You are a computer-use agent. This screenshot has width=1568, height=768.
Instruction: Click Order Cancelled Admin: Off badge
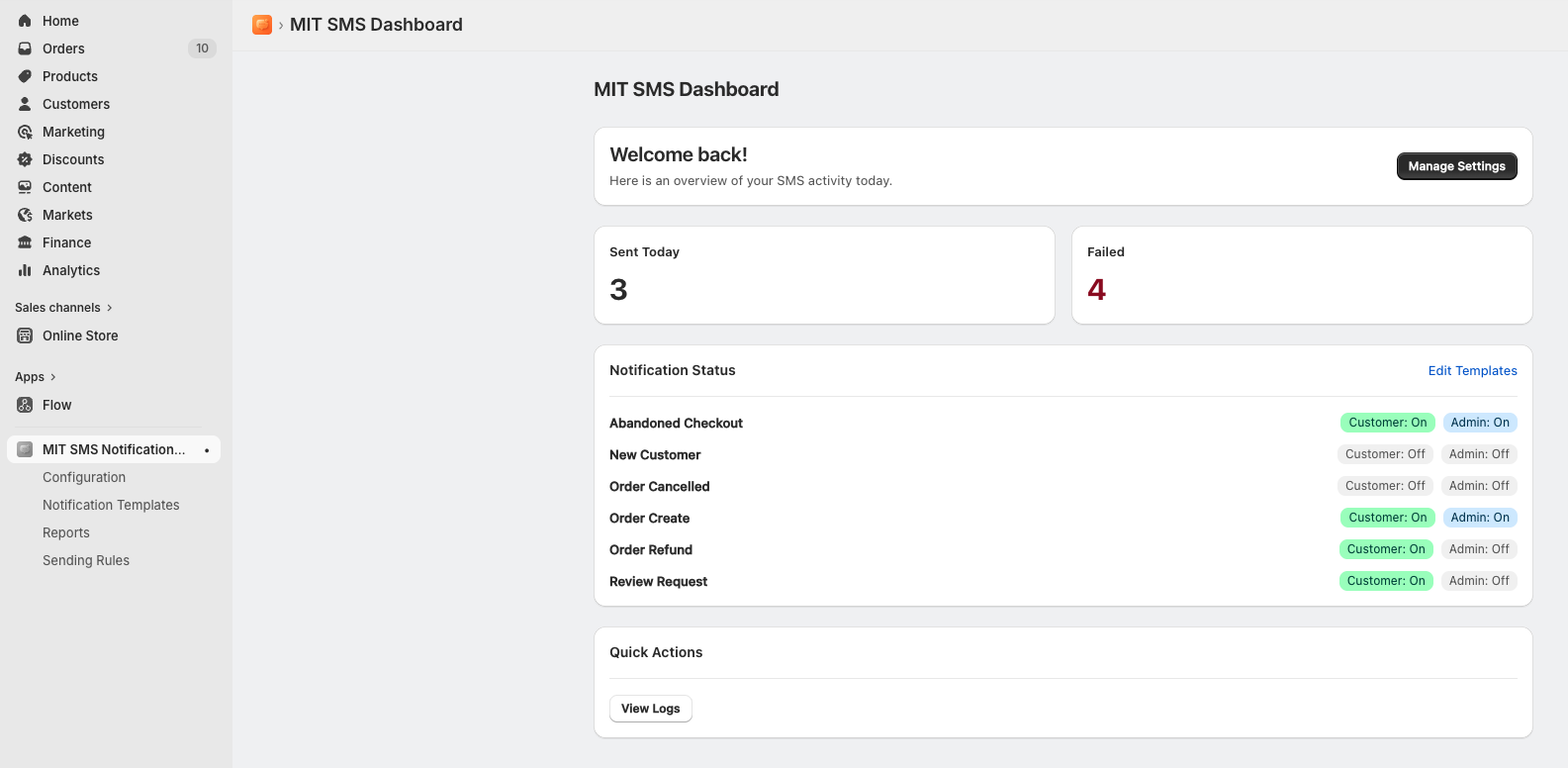coord(1479,486)
